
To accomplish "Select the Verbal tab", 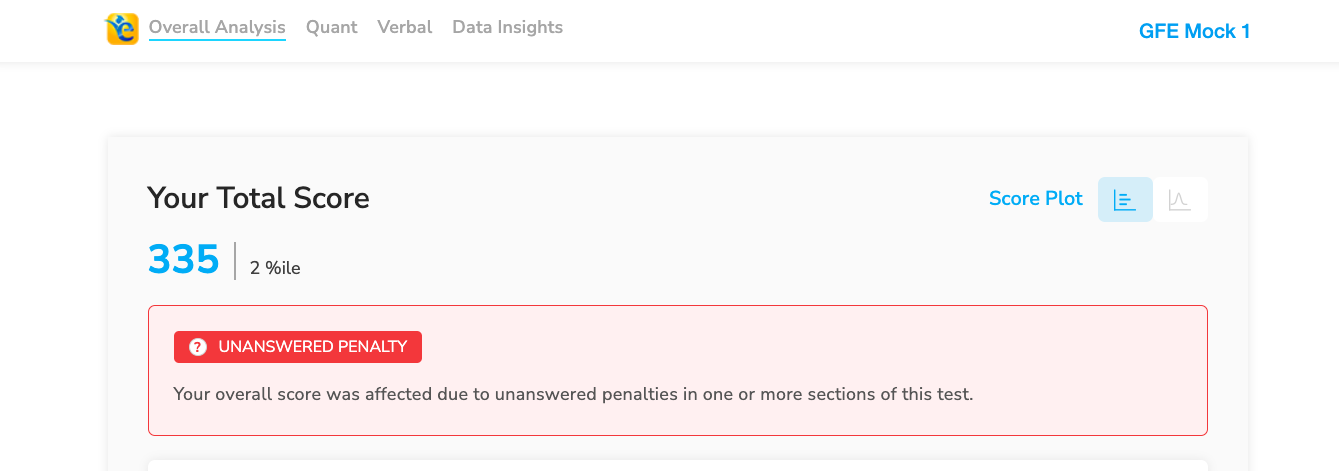I will coord(404,27).
